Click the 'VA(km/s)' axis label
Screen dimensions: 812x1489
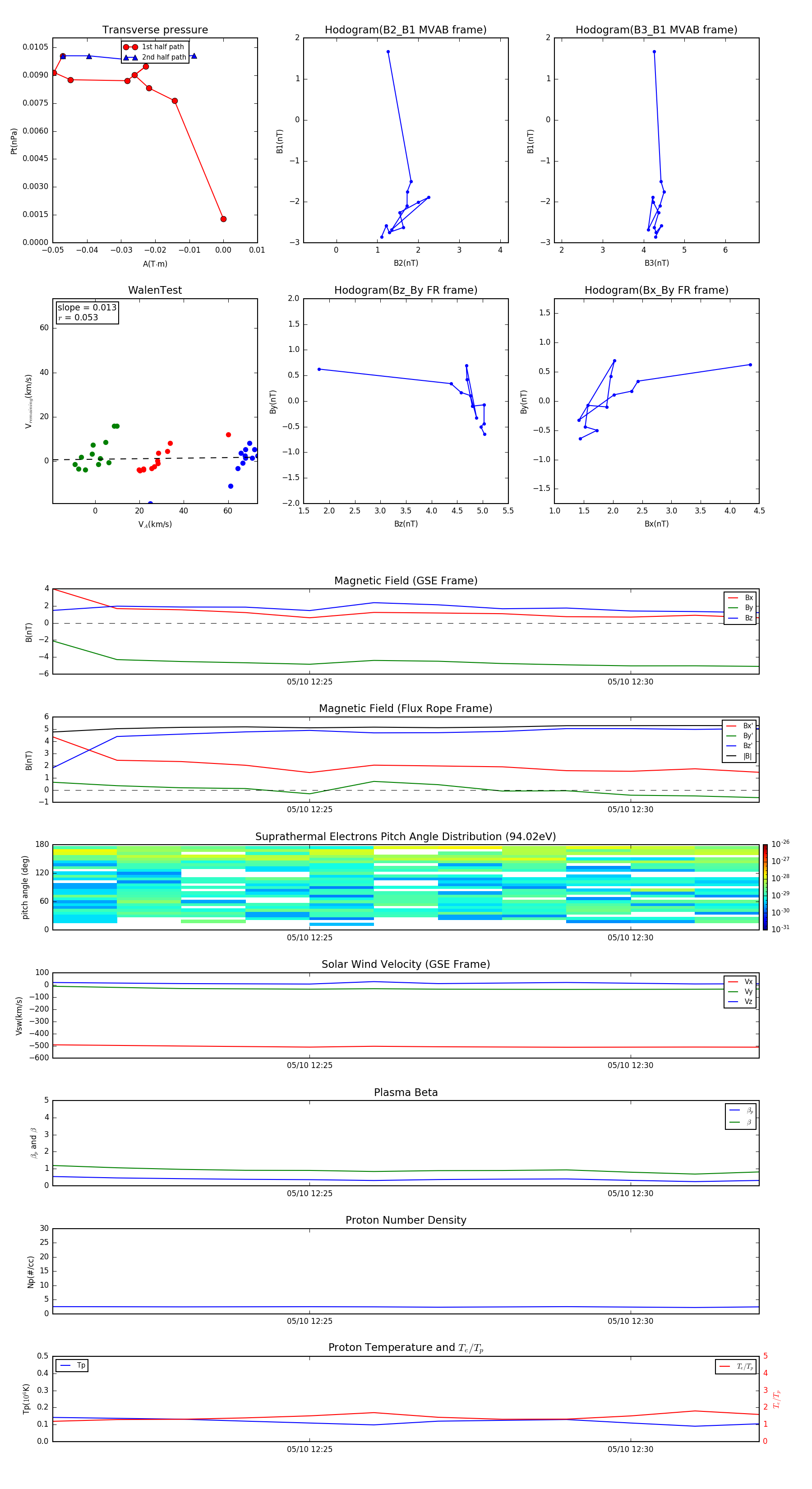[x=155, y=524]
